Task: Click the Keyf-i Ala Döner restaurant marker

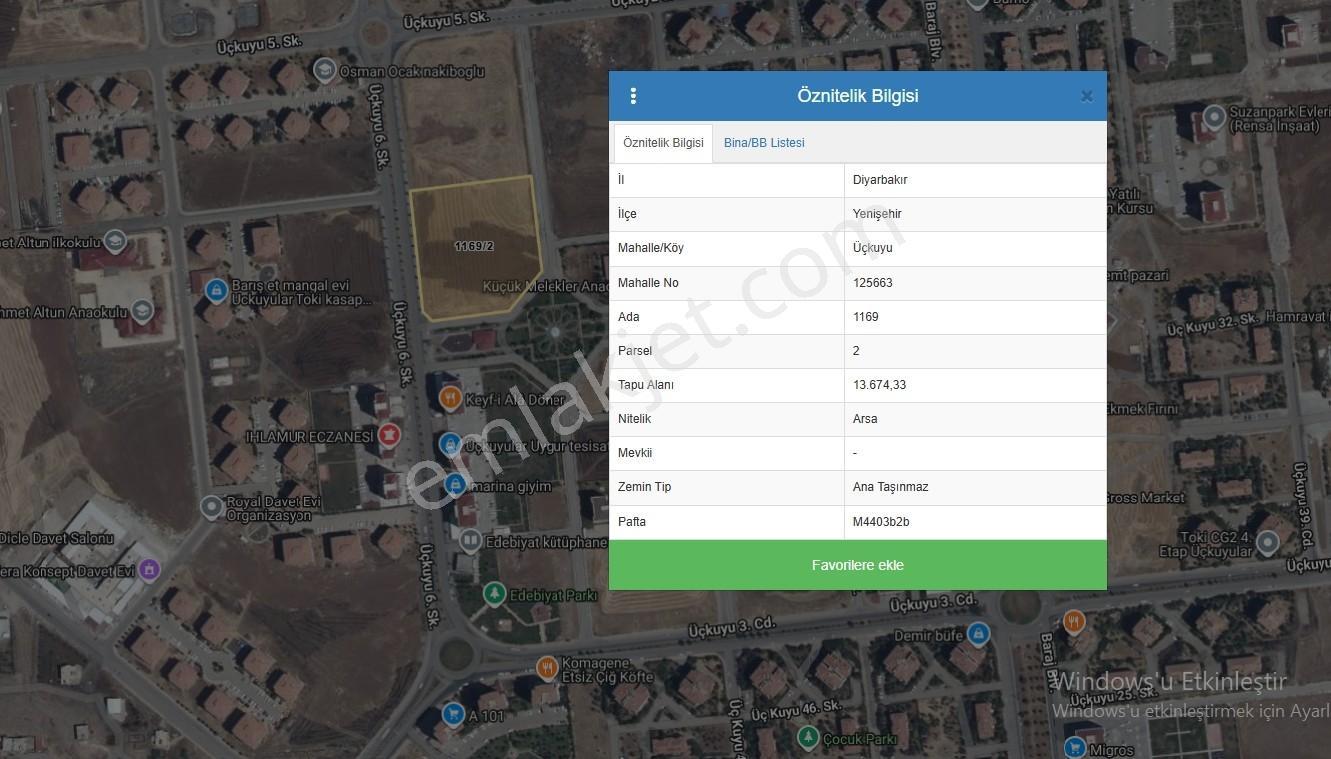Action: pos(451,399)
